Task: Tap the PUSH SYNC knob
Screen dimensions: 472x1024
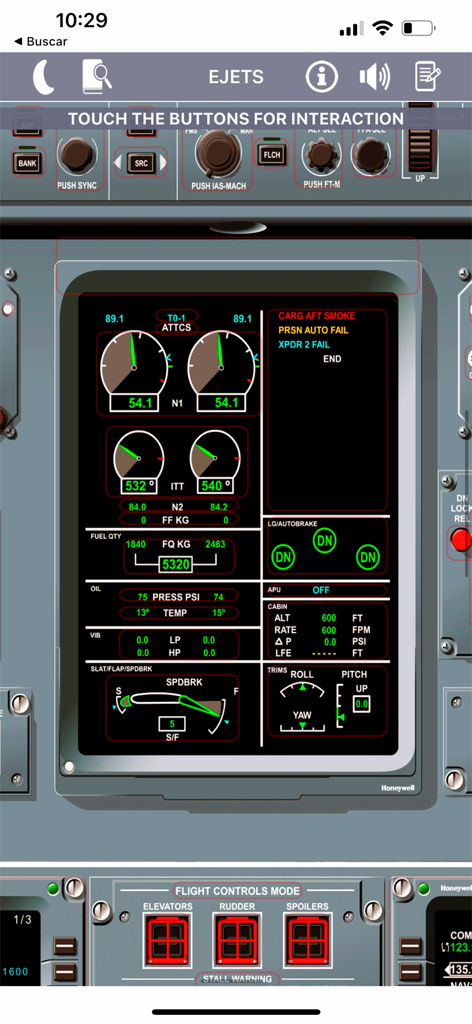Action: click(76, 155)
